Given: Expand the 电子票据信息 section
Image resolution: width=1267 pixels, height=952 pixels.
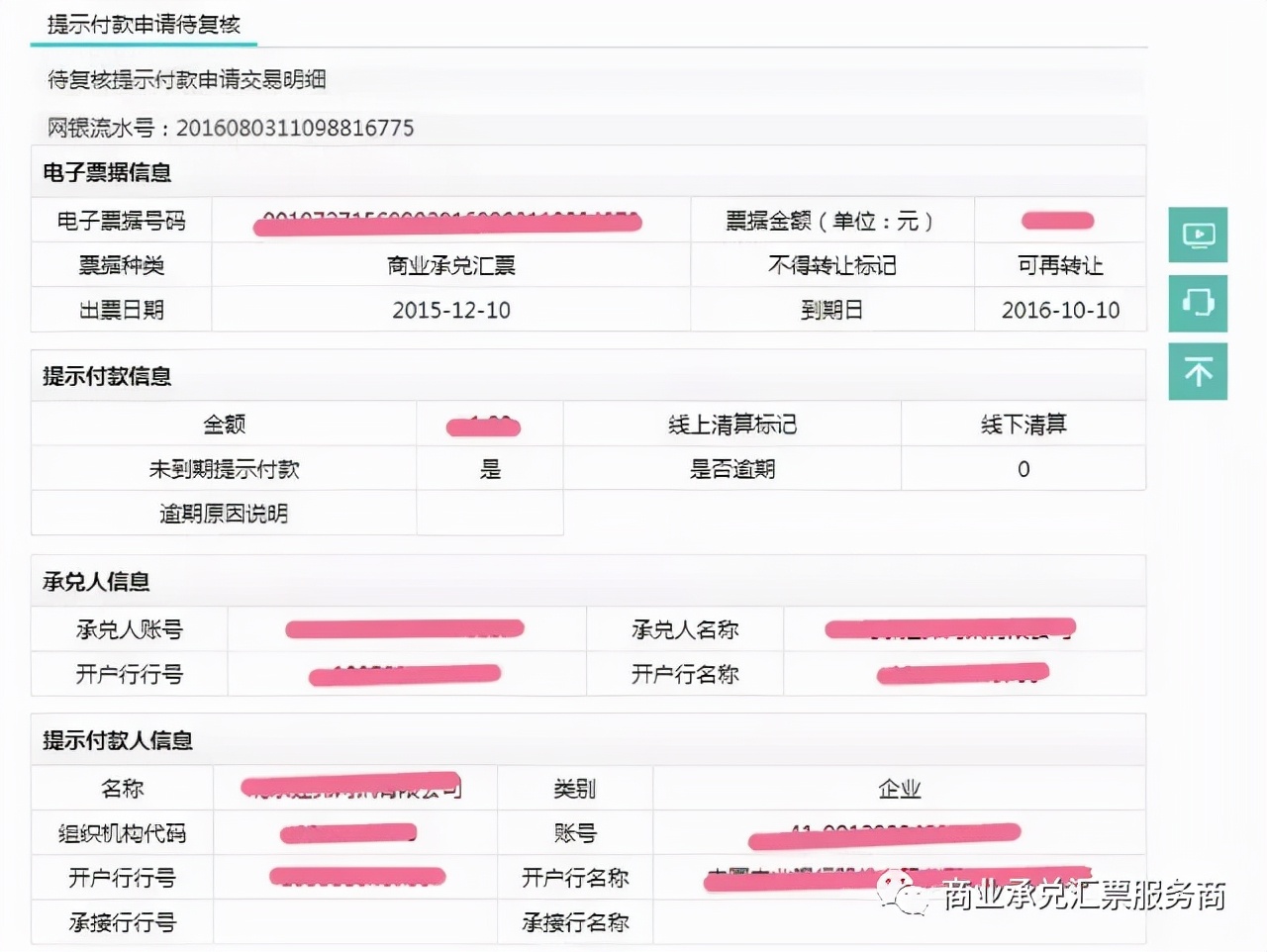Looking at the screenshot, I should [106, 171].
